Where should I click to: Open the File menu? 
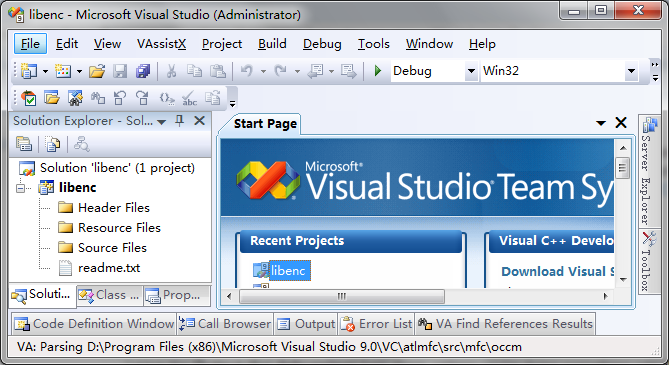(x=30, y=44)
